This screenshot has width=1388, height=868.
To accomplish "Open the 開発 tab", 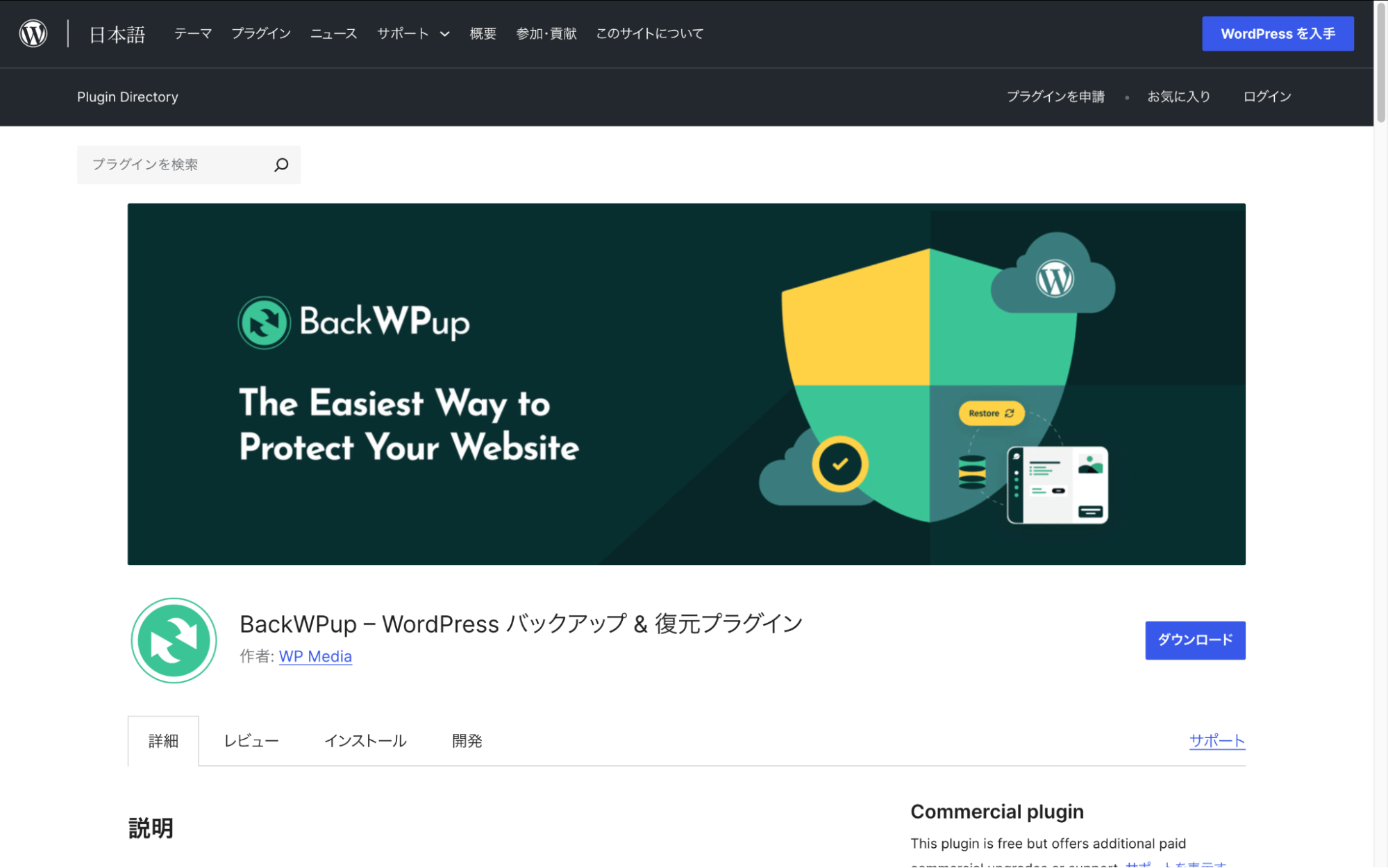I will pos(466,740).
